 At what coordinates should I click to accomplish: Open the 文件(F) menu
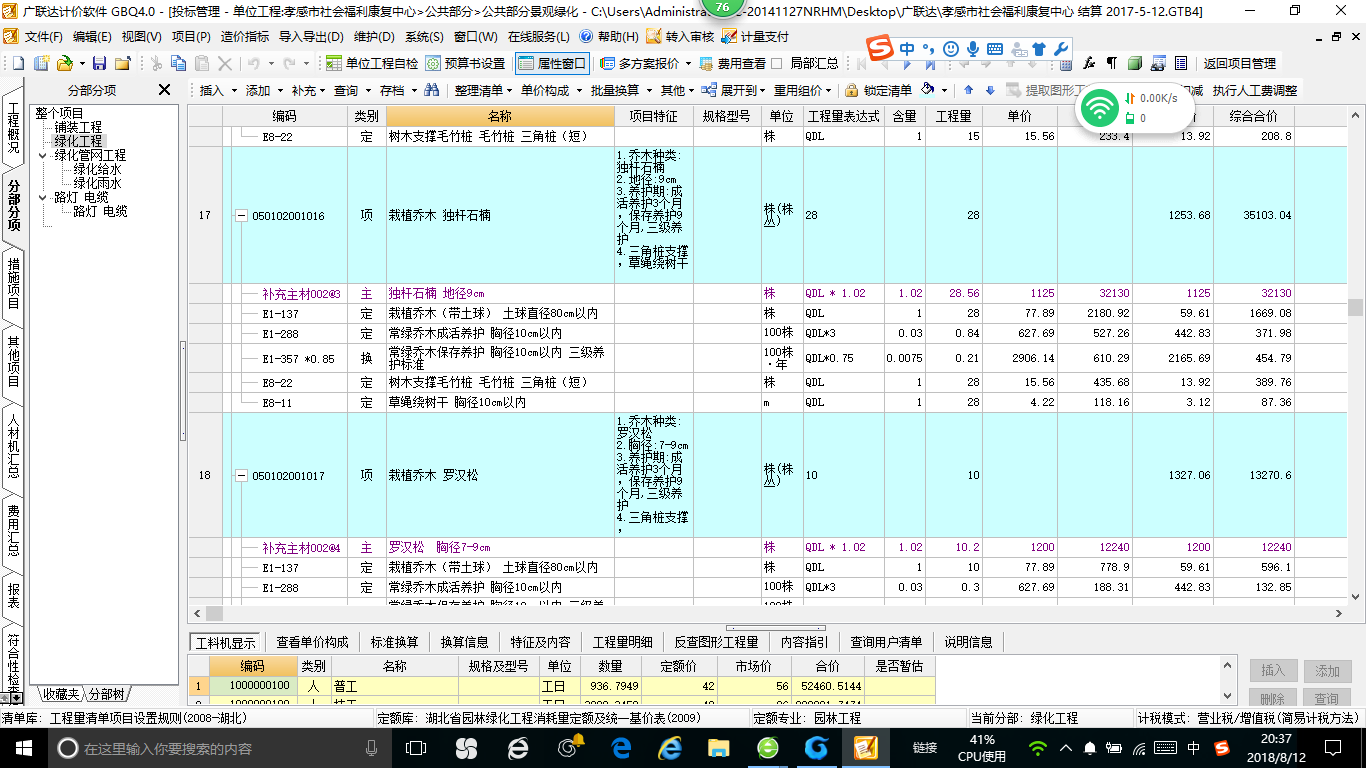pyautogui.click(x=43, y=37)
